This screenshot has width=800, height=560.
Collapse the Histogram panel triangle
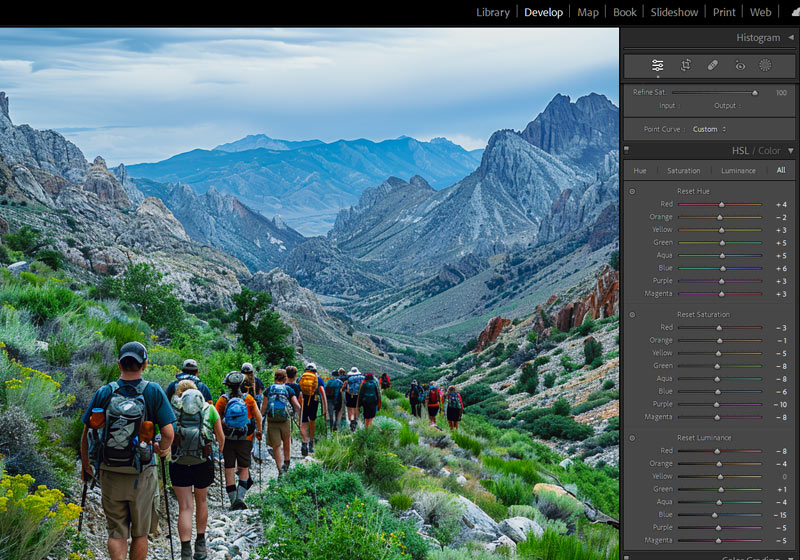coord(791,37)
